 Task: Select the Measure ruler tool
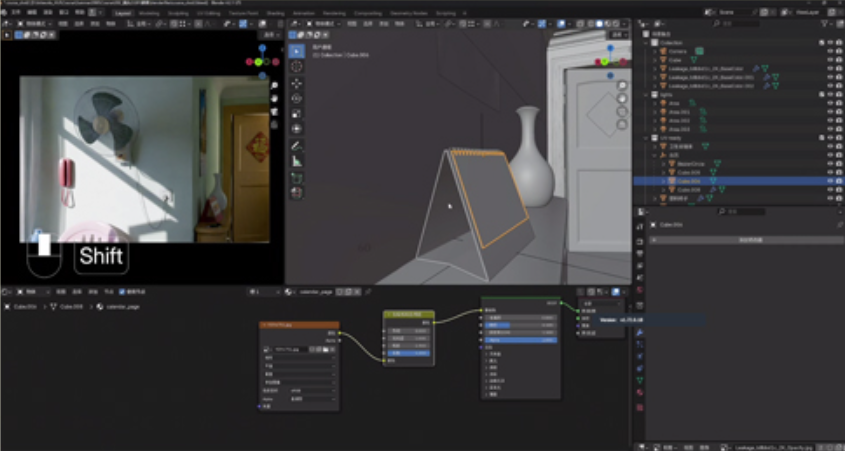coord(296,161)
